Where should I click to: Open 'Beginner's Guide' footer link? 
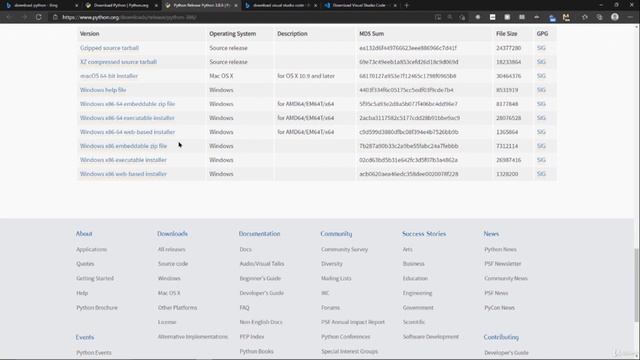point(260,278)
